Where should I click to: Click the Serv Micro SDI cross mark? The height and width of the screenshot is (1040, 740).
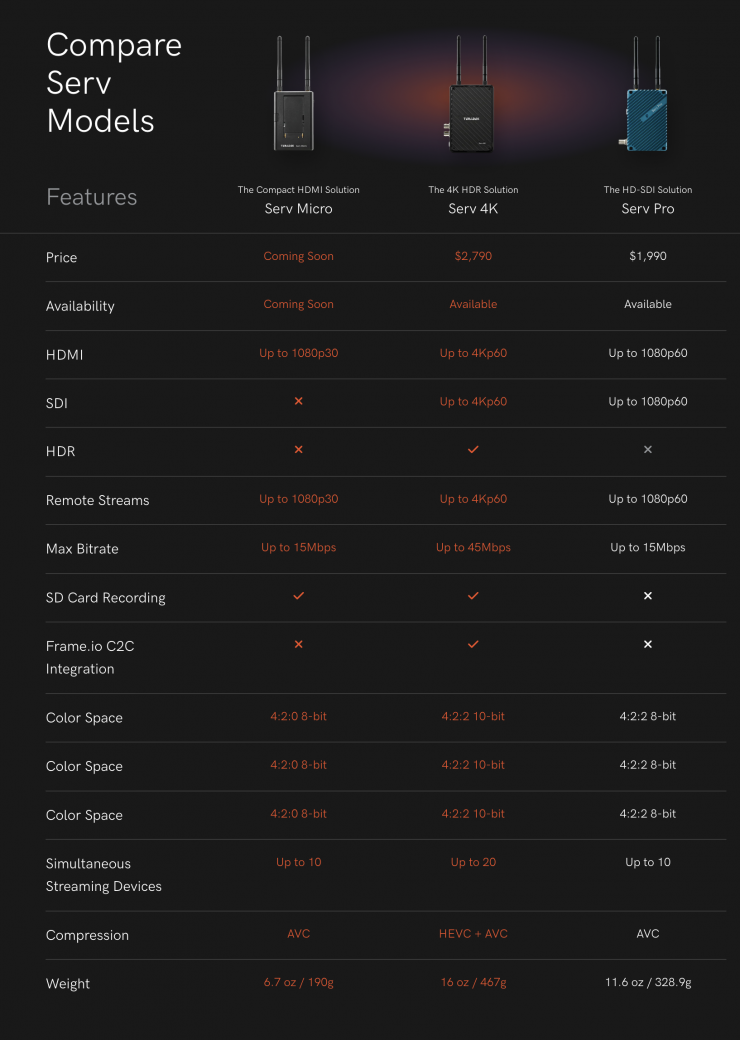click(298, 401)
